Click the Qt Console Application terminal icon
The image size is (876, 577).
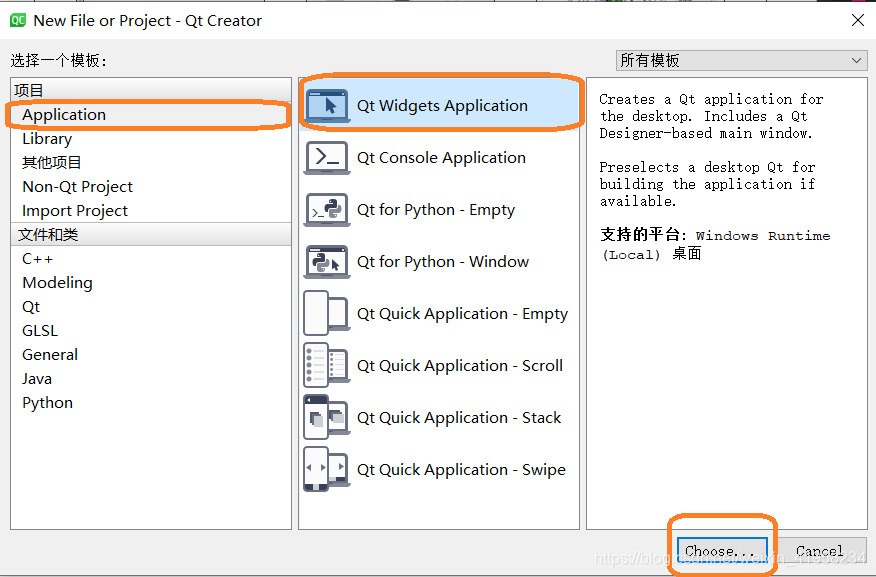327,158
